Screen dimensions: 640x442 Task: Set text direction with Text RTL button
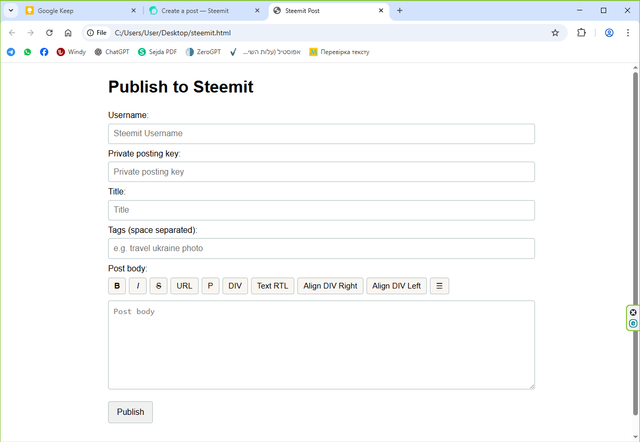[272, 286]
